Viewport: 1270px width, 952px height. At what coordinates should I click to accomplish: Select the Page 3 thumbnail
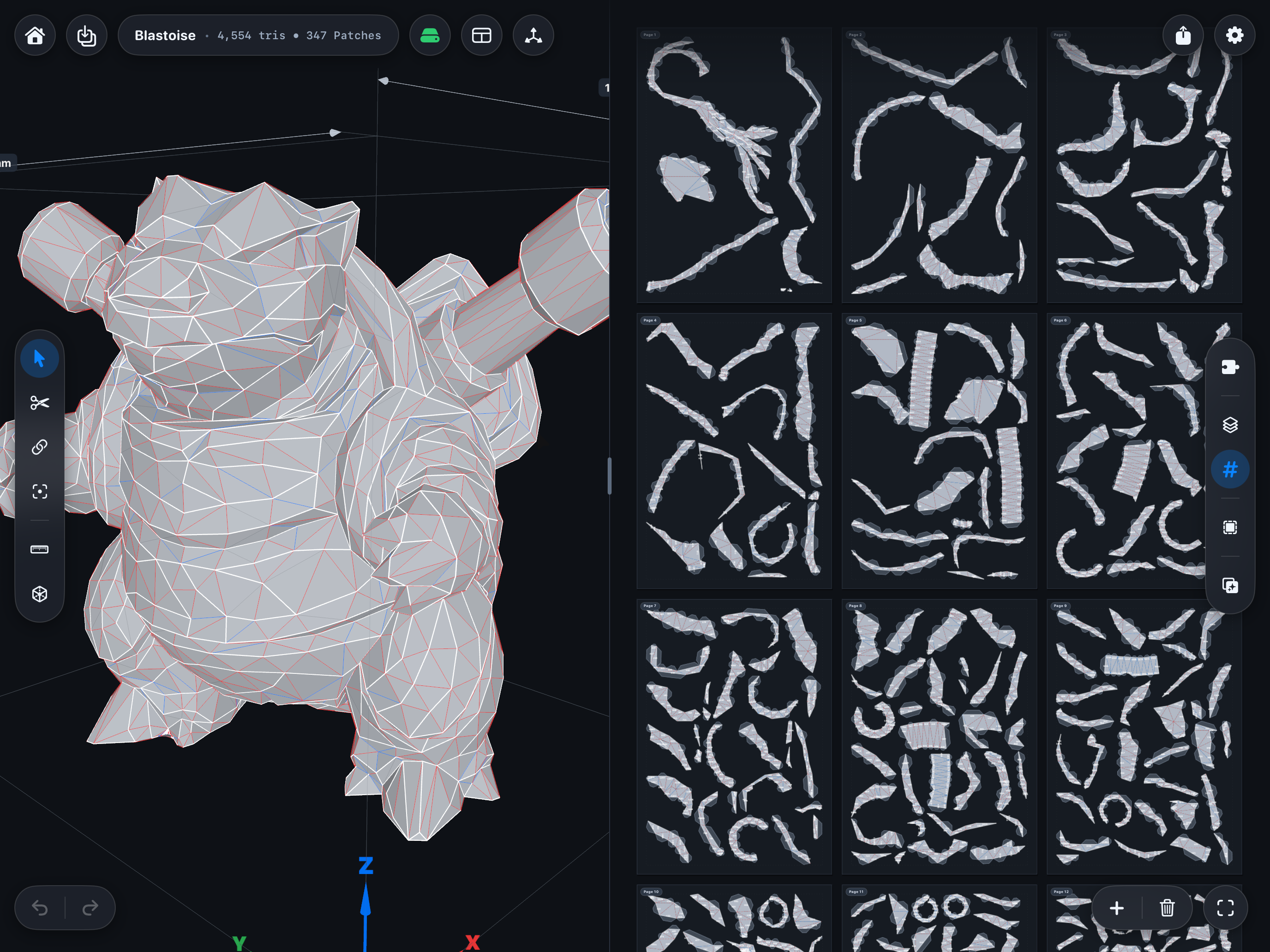tap(1144, 165)
